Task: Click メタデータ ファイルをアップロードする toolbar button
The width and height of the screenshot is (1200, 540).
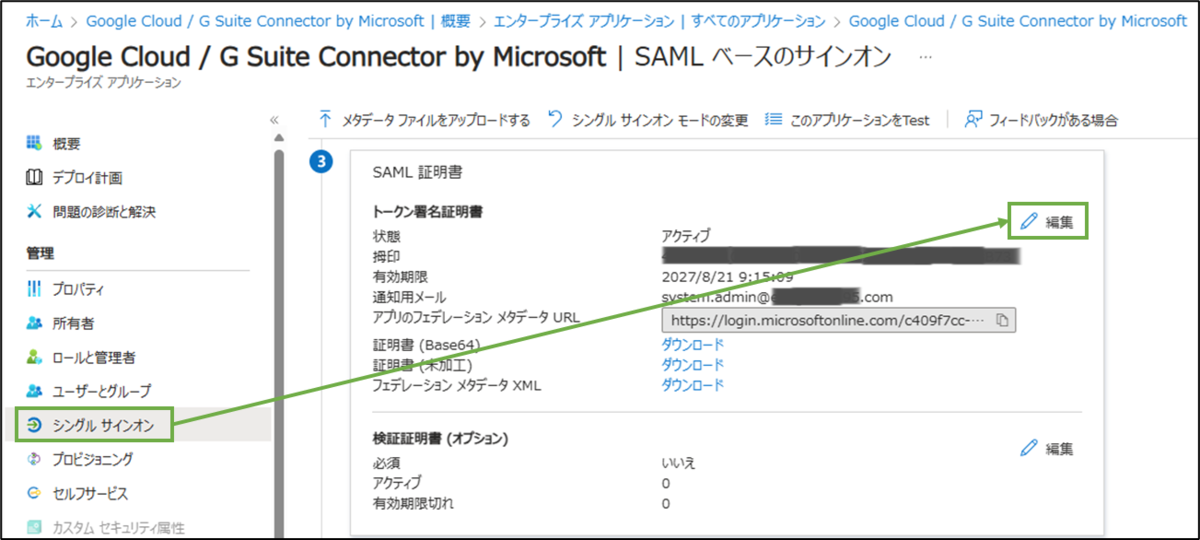Action: [424, 120]
